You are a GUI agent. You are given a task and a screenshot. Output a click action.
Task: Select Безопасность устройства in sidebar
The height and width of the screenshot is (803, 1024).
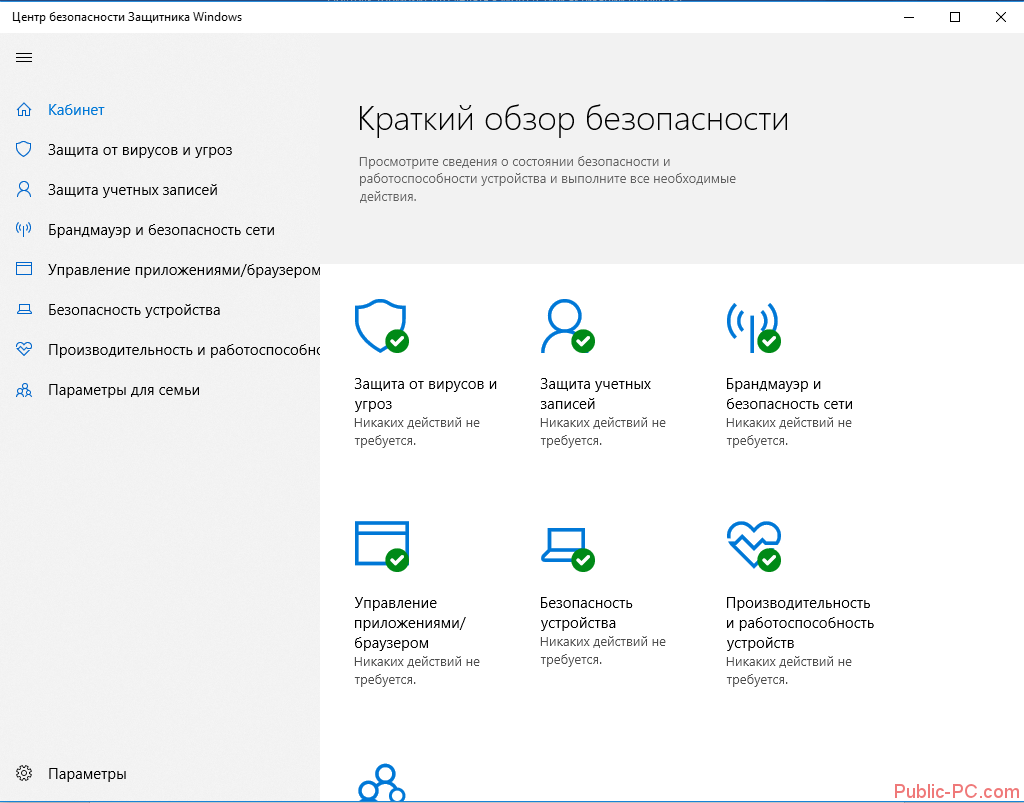(134, 310)
